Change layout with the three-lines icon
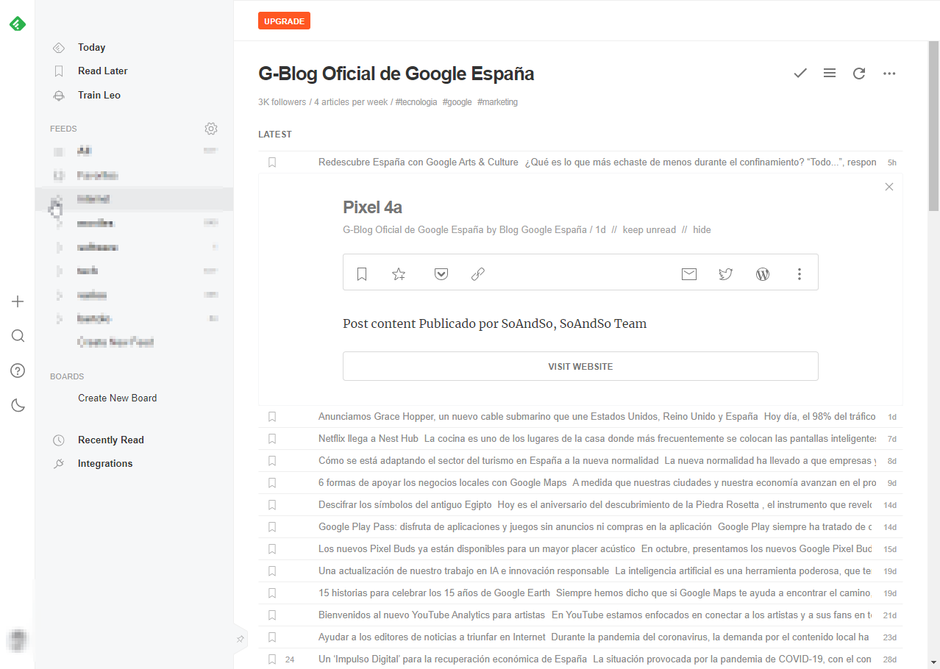Screen dimensions: 940x669 (x=830, y=73)
